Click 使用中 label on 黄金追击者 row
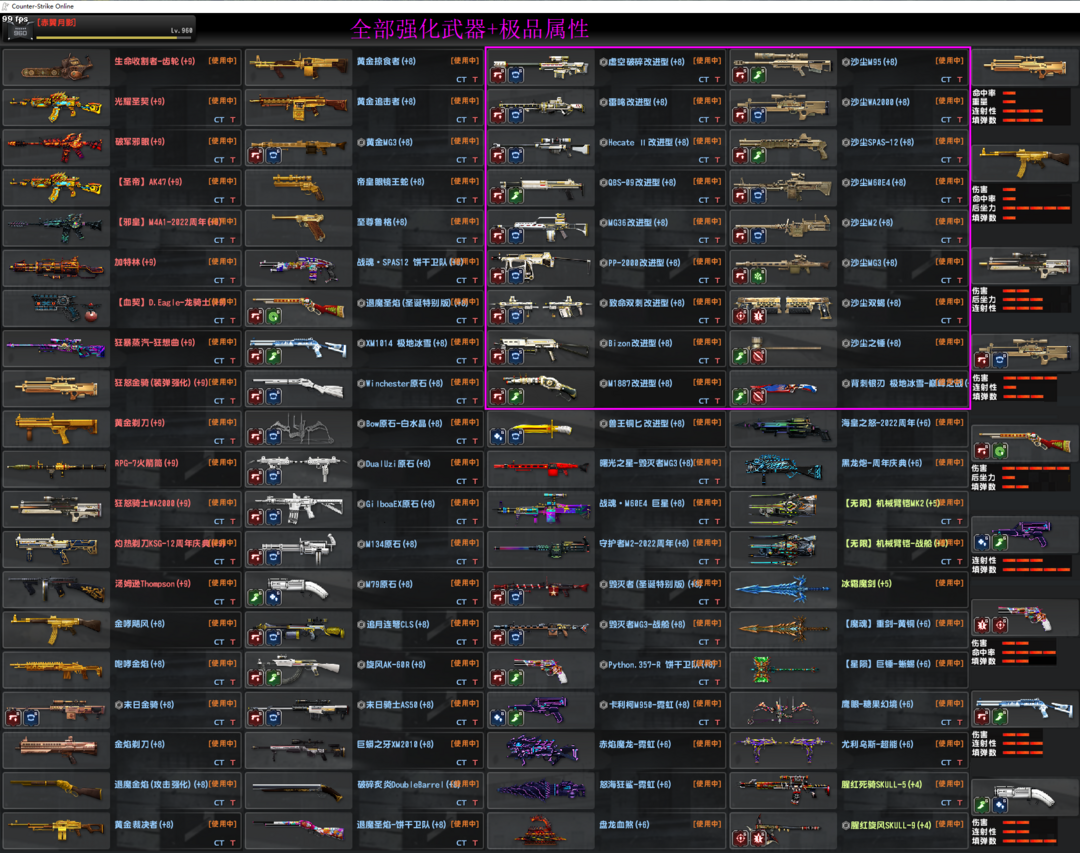The image size is (1080, 853). coord(465,101)
